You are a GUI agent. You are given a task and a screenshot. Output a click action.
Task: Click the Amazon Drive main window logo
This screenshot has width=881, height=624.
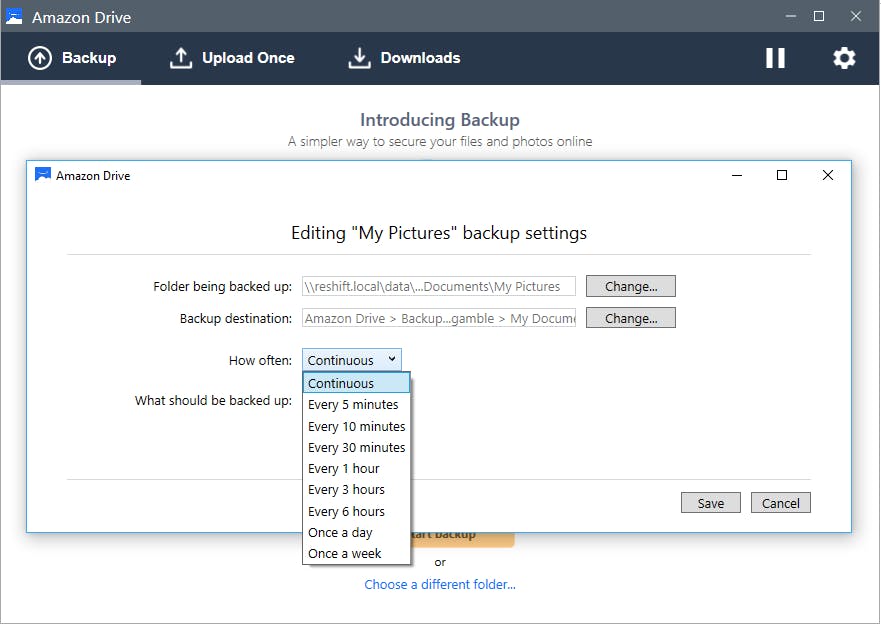[x=14, y=17]
